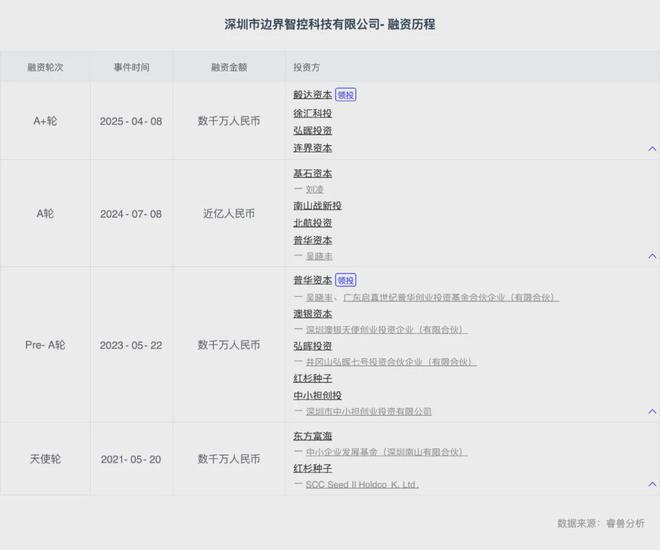
Task: Open 中小担创投 investor link
Action: click(x=317, y=396)
